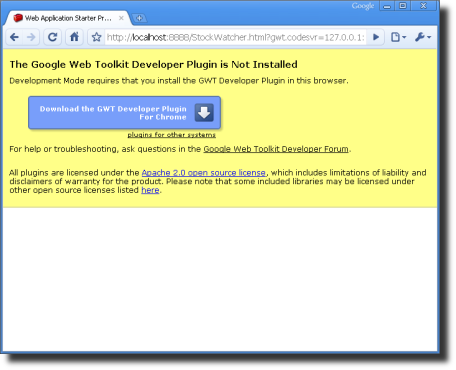Download the GWT Developer Plugin for Chrome
This screenshot has width=456, height=370.
point(124,113)
